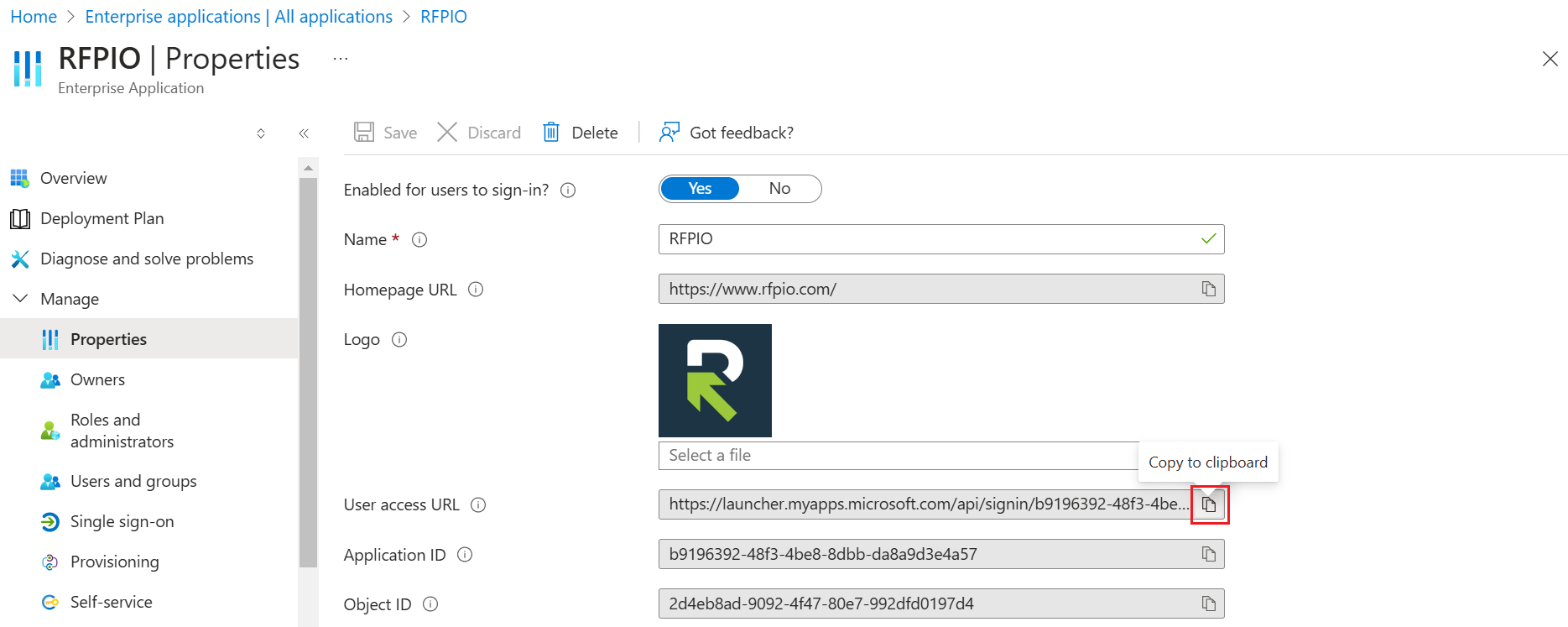Click the RFPIO Properties header icon
1568x627 pixels.
[x=28, y=68]
